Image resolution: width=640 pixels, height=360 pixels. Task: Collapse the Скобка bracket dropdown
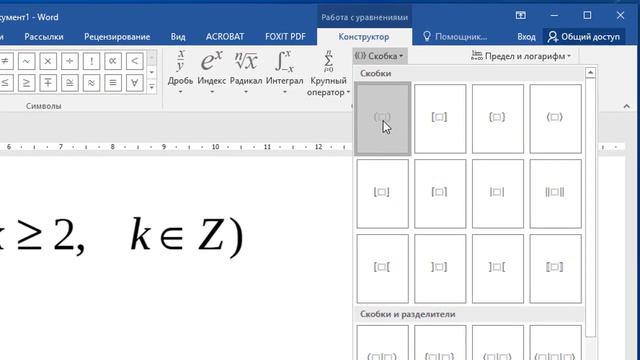380,56
